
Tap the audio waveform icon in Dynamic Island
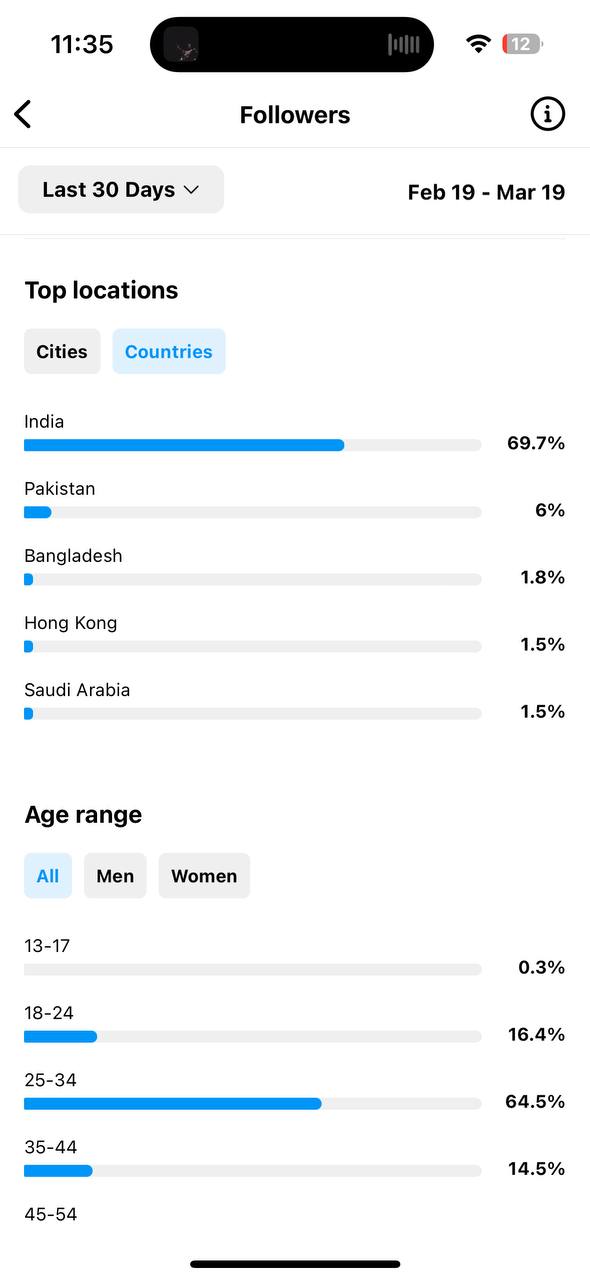tap(404, 44)
